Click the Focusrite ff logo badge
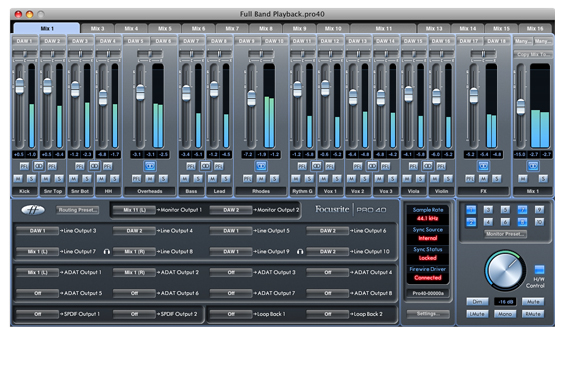566x369 pixels. (33, 210)
